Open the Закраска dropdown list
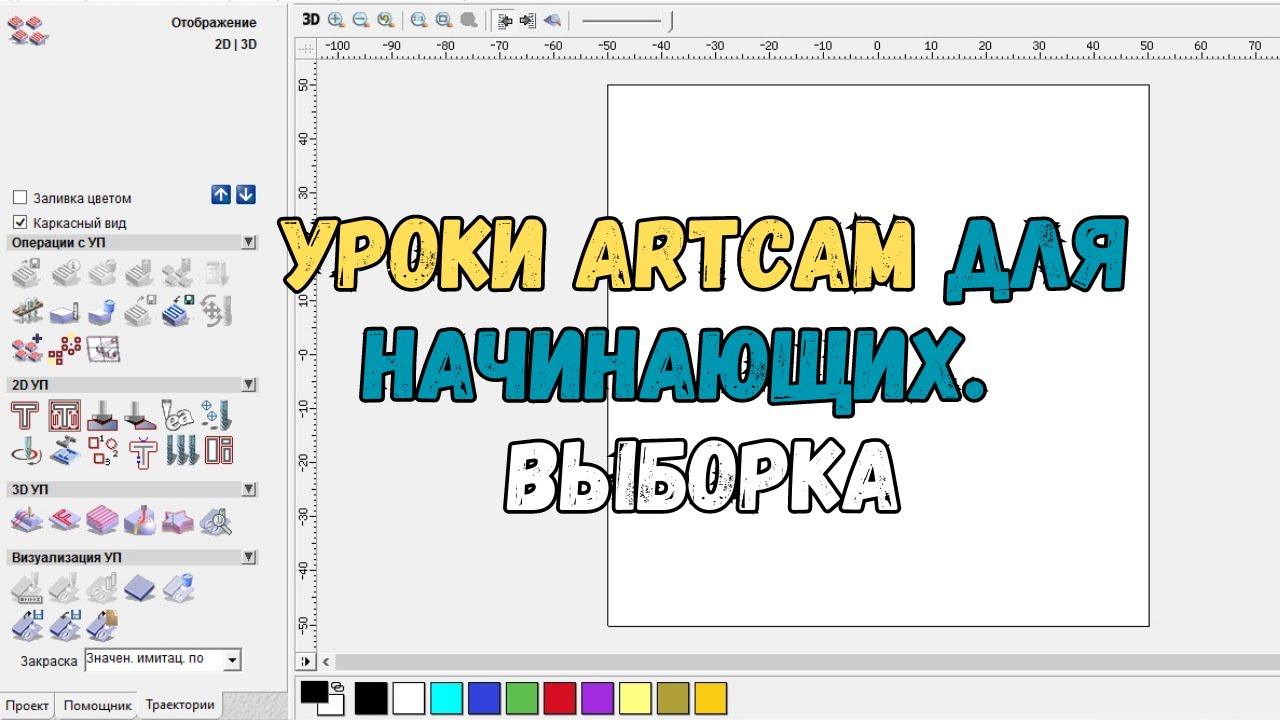Image resolution: width=1280 pixels, height=720 pixels. tap(232, 660)
